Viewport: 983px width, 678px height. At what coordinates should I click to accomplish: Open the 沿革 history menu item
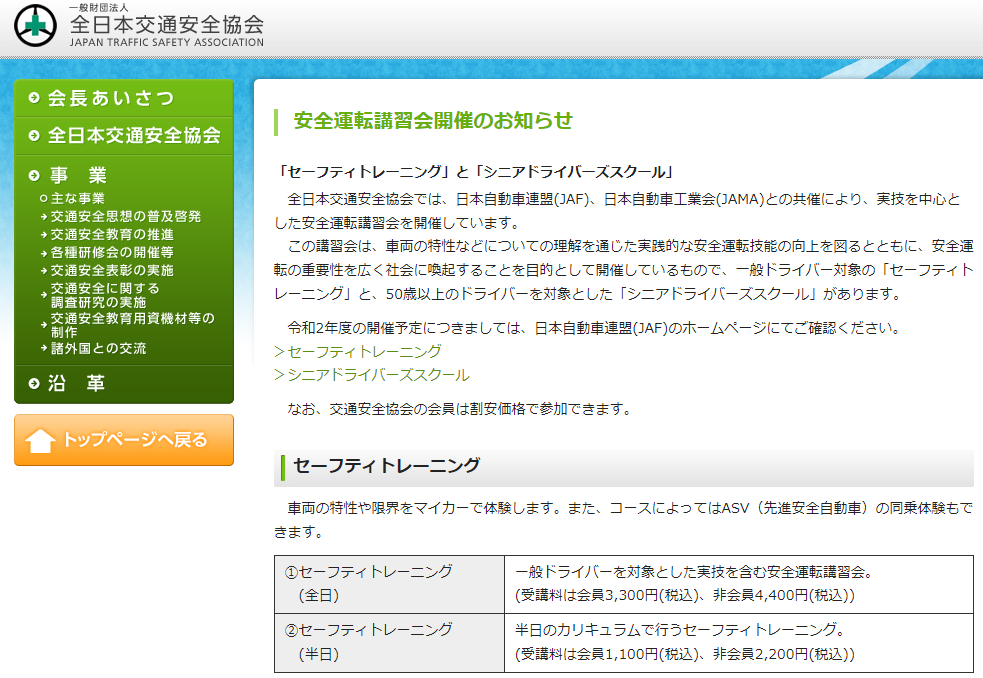tap(77, 384)
